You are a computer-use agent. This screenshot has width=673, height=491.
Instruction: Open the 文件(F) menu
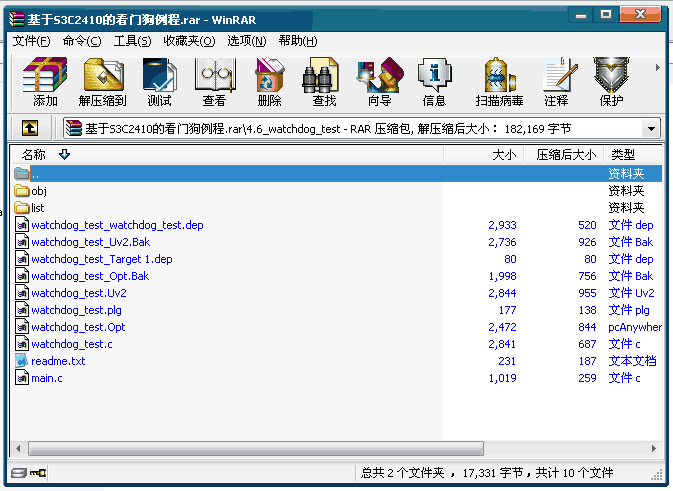[31, 41]
